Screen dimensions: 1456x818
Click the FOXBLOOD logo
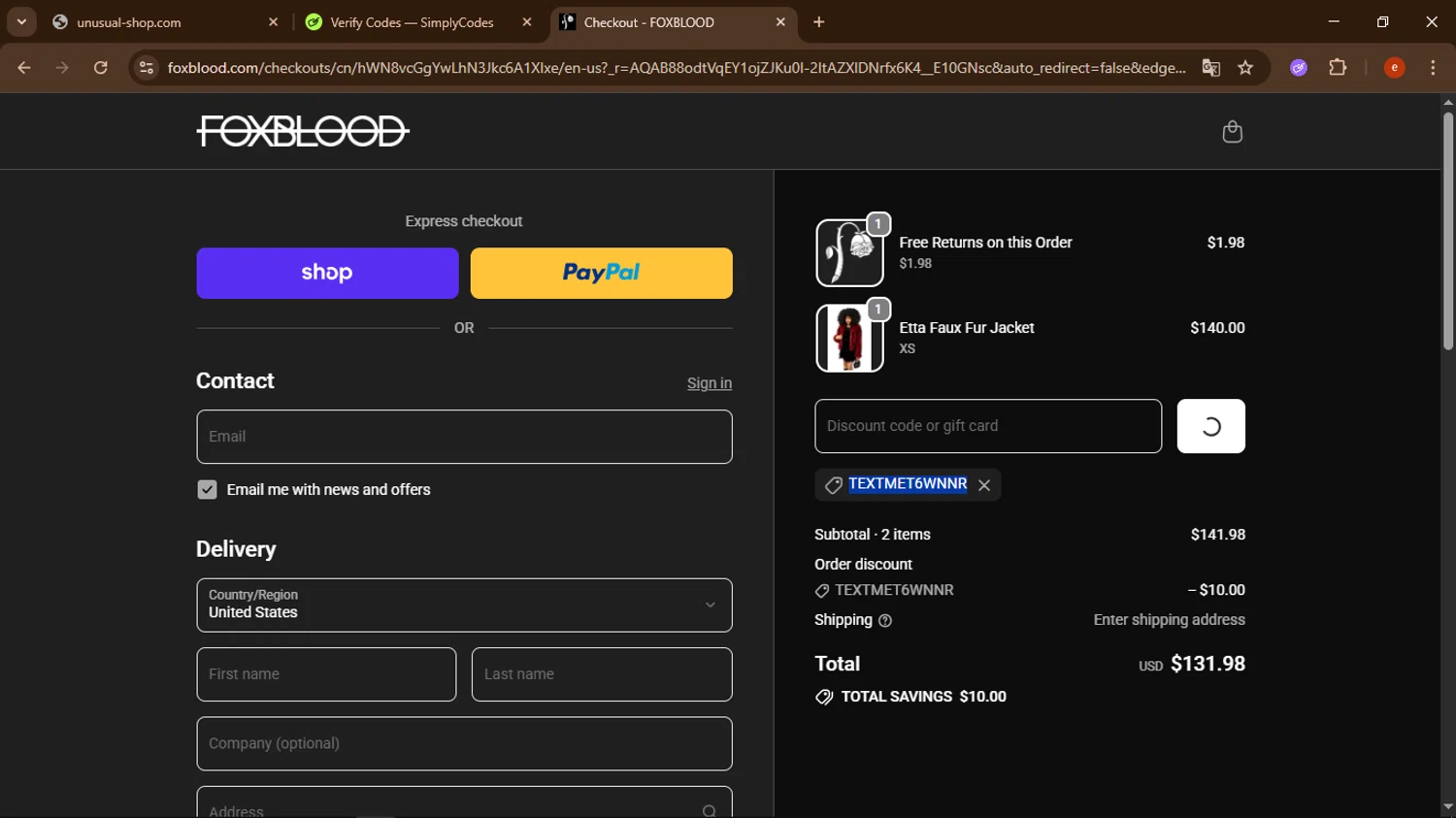(x=303, y=131)
